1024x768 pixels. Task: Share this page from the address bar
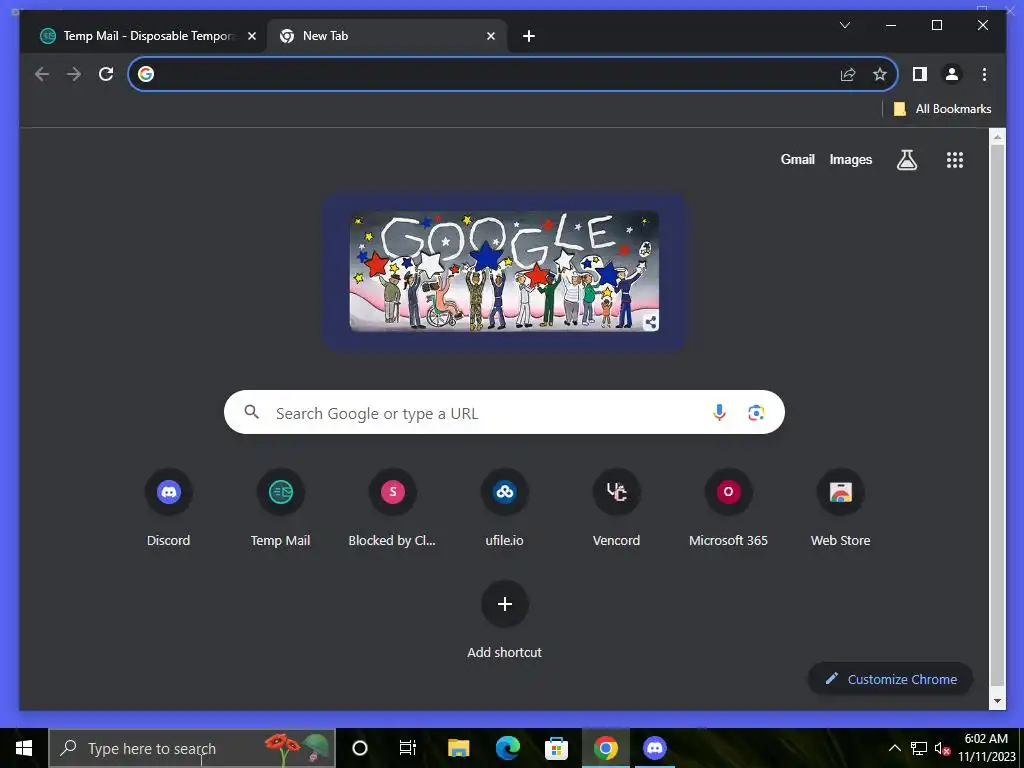click(x=848, y=74)
